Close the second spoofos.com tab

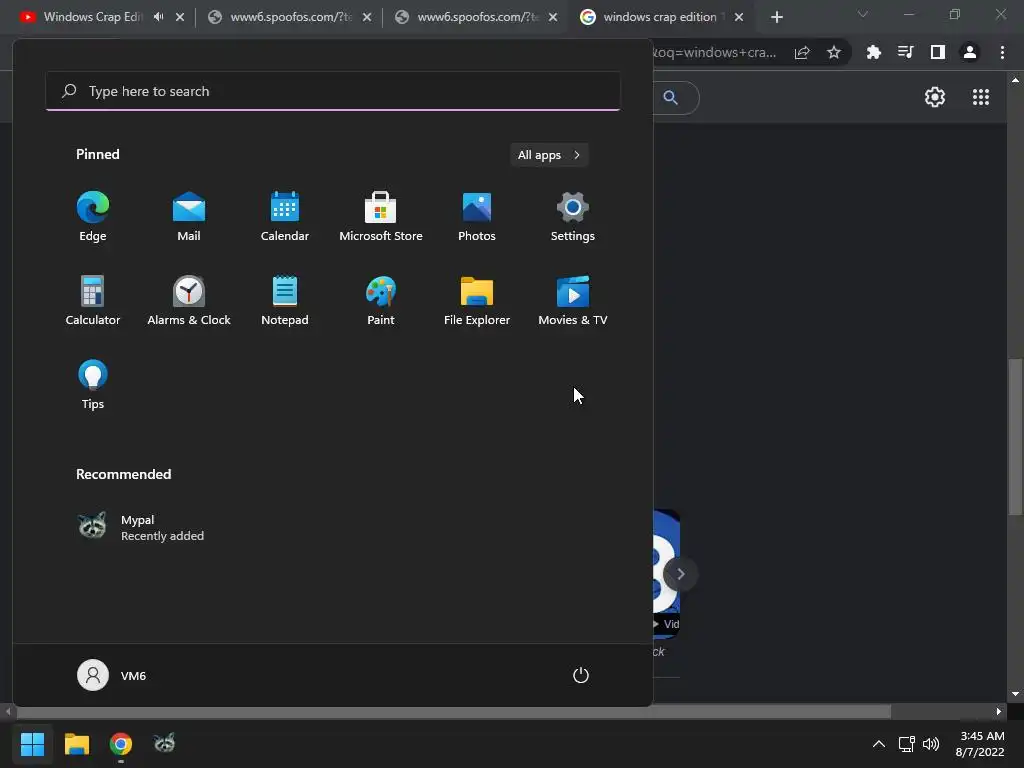pyautogui.click(x=553, y=17)
